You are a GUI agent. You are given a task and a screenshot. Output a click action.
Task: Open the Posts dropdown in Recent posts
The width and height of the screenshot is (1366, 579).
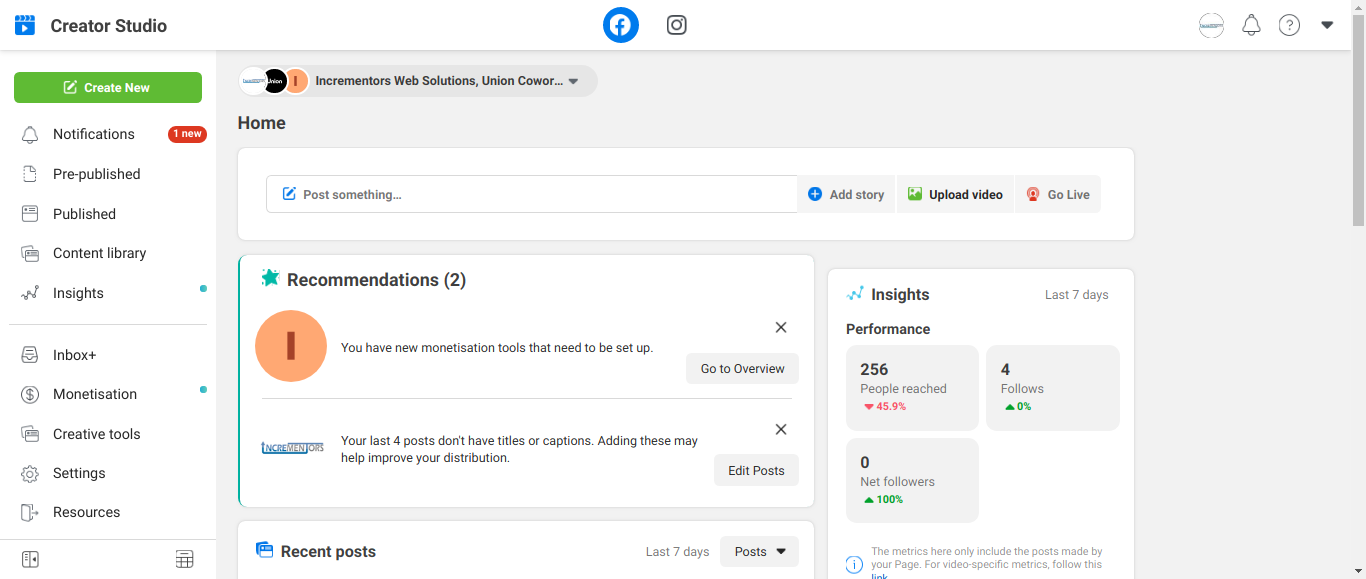click(x=759, y=551)
